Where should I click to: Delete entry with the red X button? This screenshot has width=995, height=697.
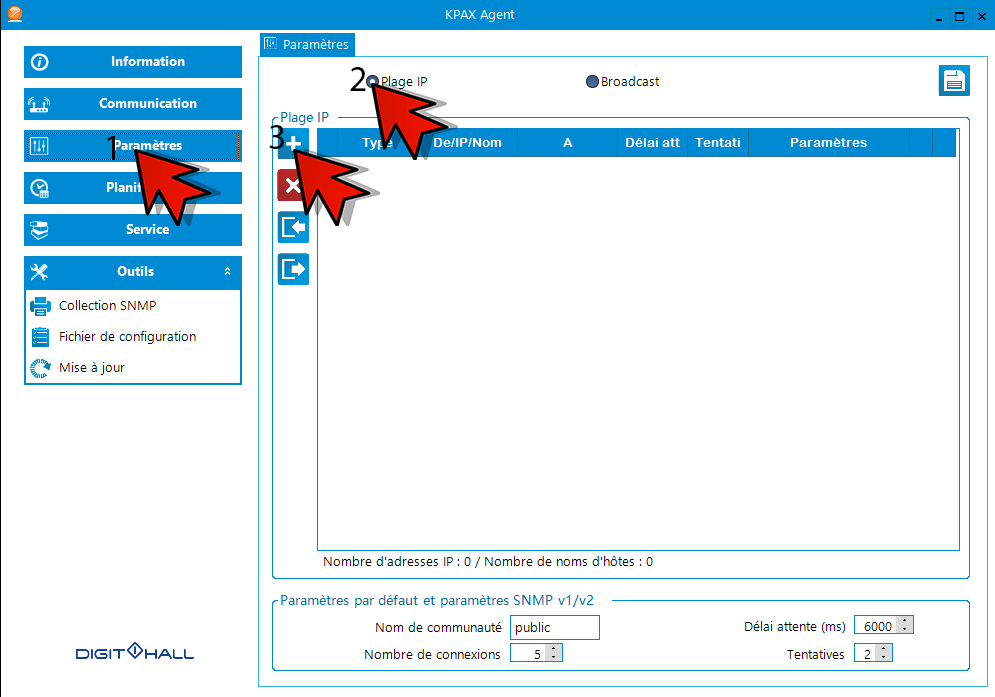(293, 185)
